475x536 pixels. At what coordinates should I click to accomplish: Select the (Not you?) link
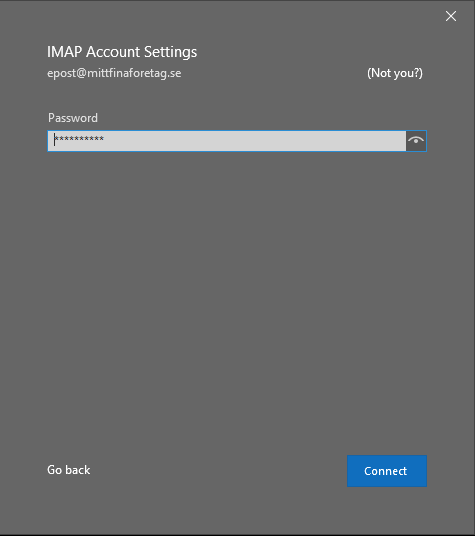click(395, 73)
